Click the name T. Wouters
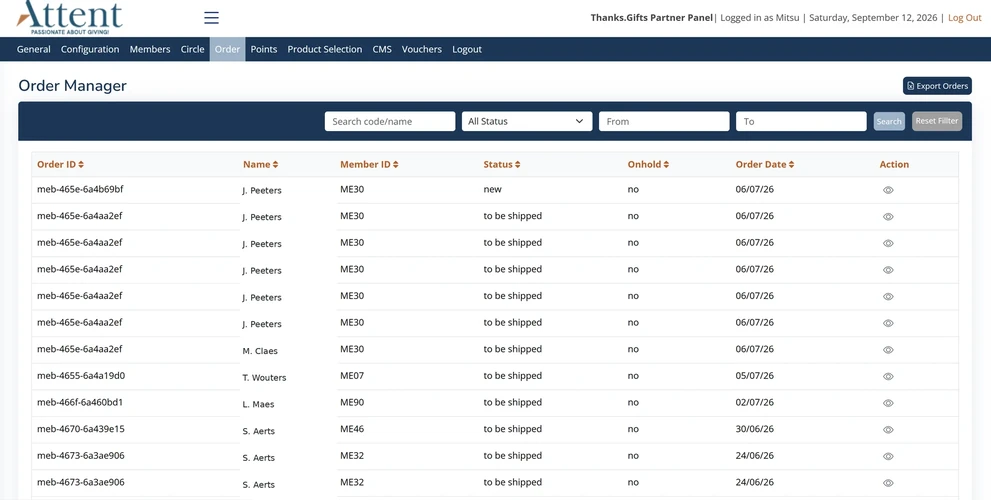Viewport: 991px width, 500px height. pyautogui.click(x=264, y=377)
